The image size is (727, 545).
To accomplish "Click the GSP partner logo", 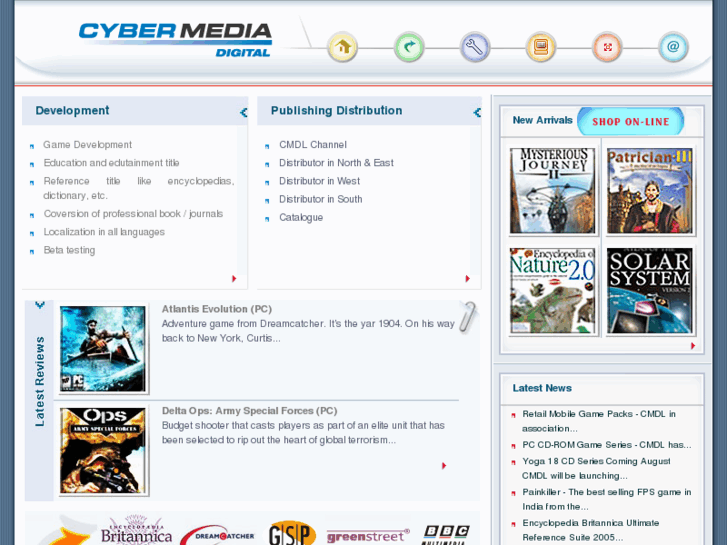I will pos(292,533).
